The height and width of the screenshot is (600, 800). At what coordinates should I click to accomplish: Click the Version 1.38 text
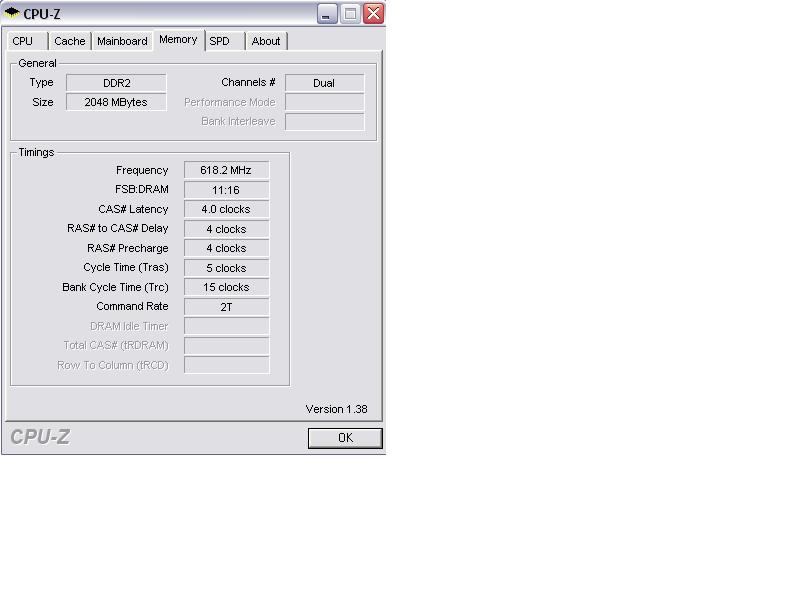click(x=336, y=409)
